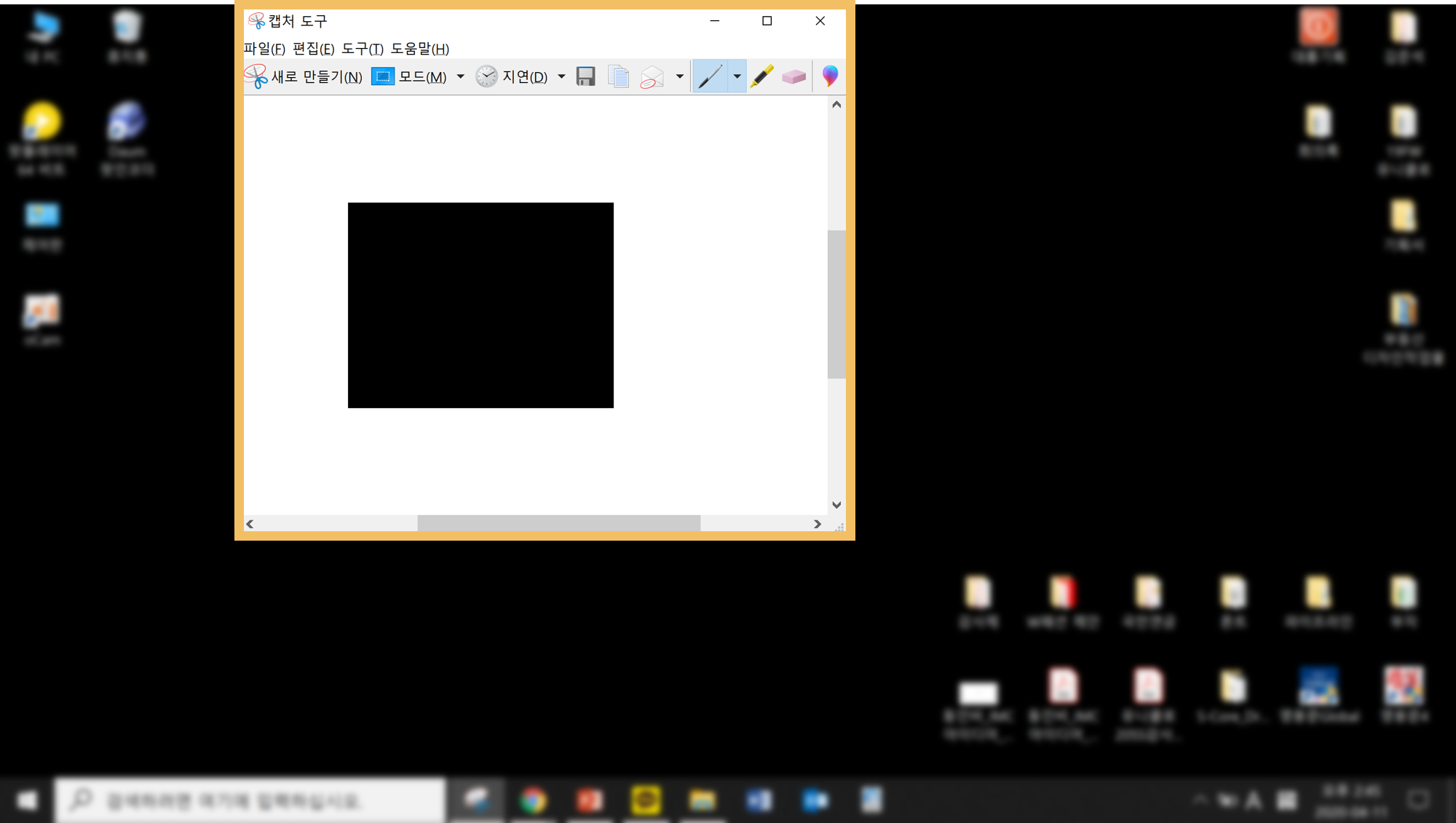
Task: Open Paint 3D edit balloon icon
Action: [830, 76]
